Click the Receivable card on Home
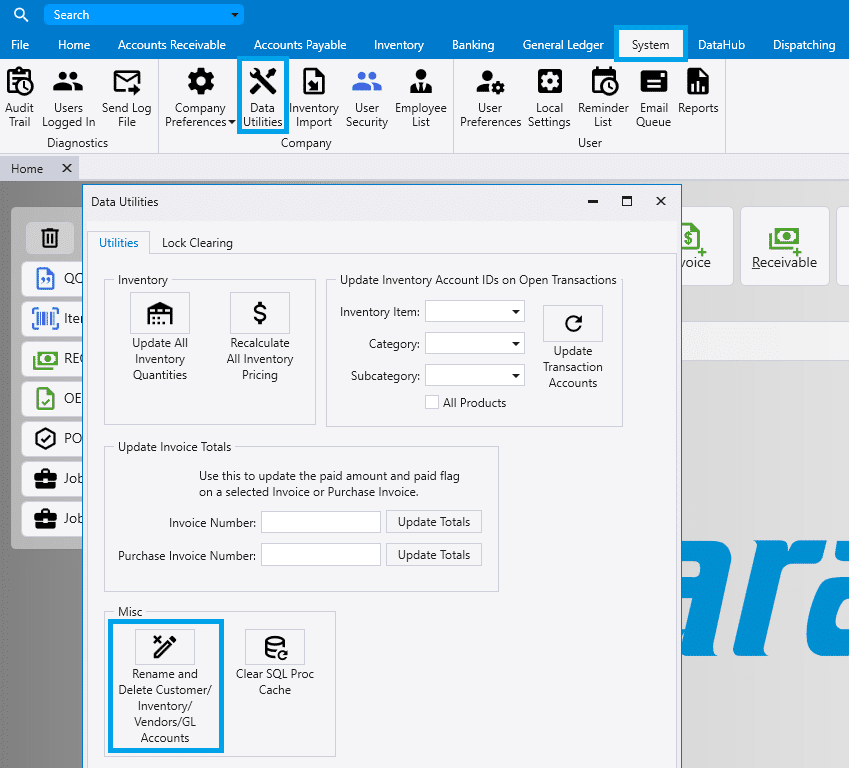The width and height of the screenshot is (849, 768). [785, 246]
